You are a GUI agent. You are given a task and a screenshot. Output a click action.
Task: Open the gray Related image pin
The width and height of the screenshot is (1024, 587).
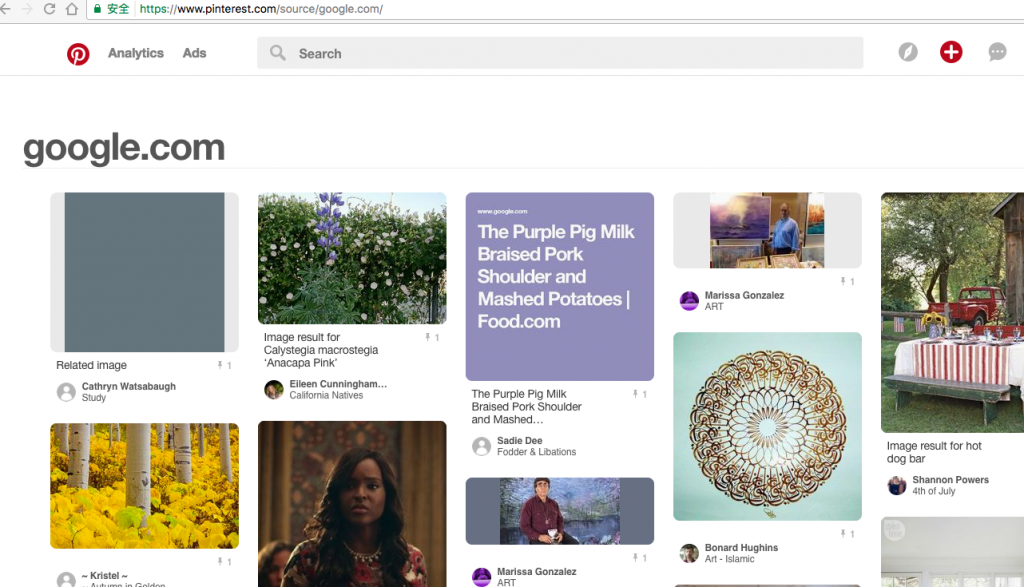144,272
